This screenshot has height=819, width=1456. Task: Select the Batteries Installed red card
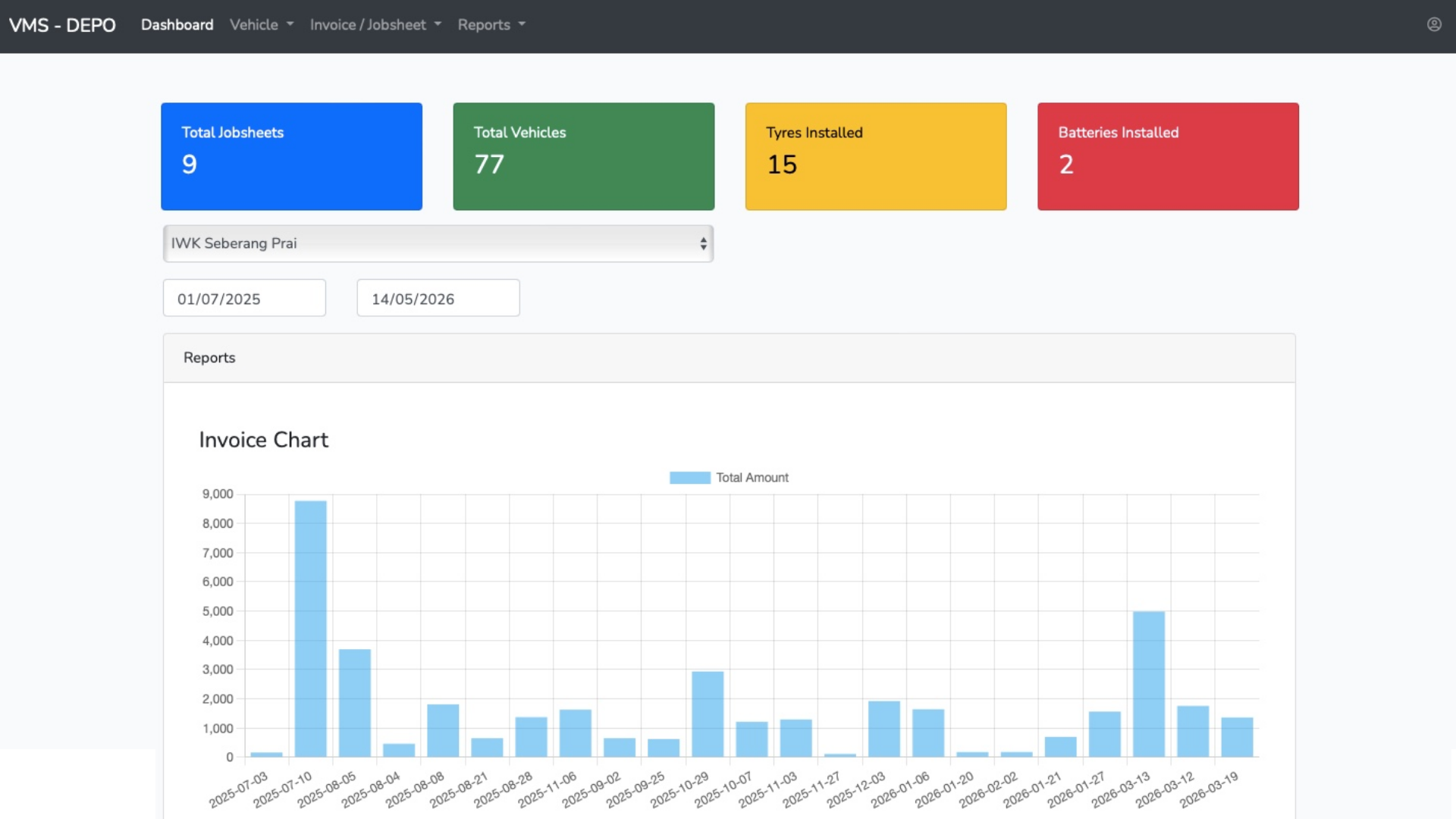click(x=1168, y=156)
